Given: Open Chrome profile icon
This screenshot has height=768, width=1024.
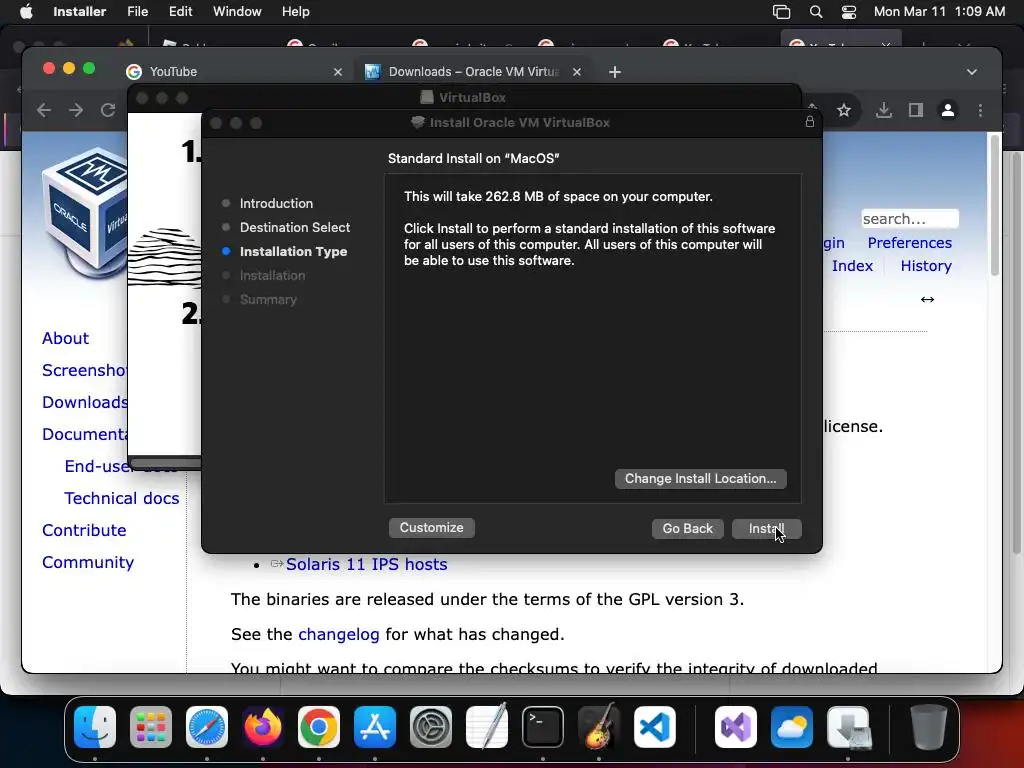Looking at the screenshot, I should (x=948, y=110).
